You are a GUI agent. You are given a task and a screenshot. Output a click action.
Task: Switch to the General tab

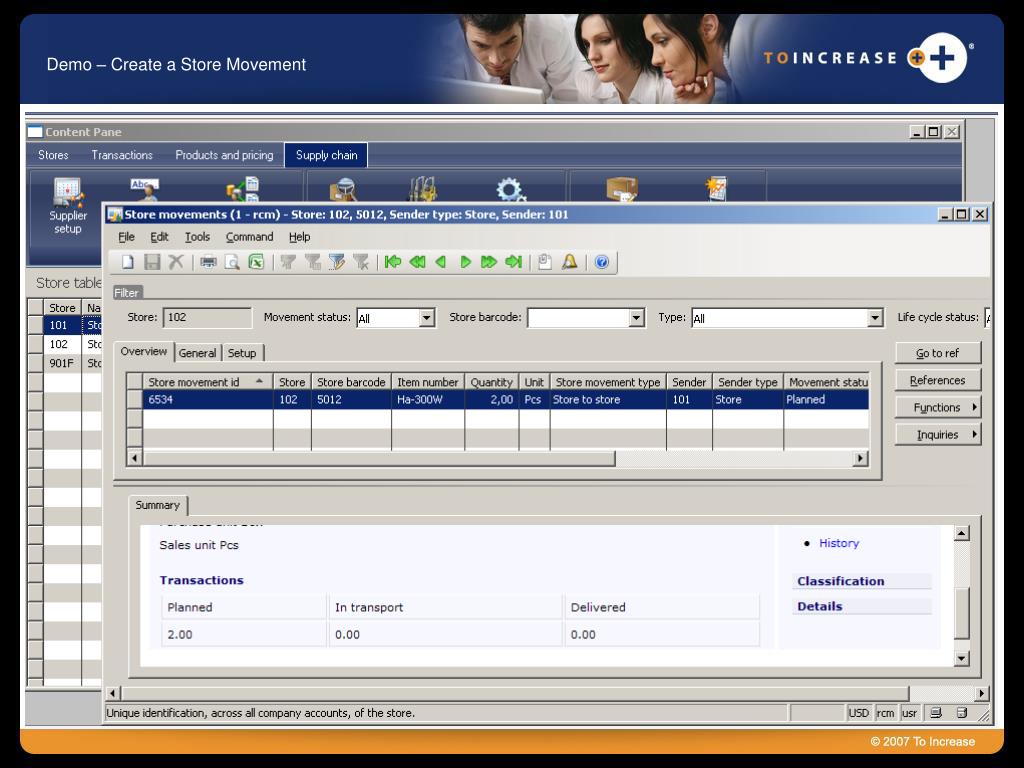click(x=197, y=353)
